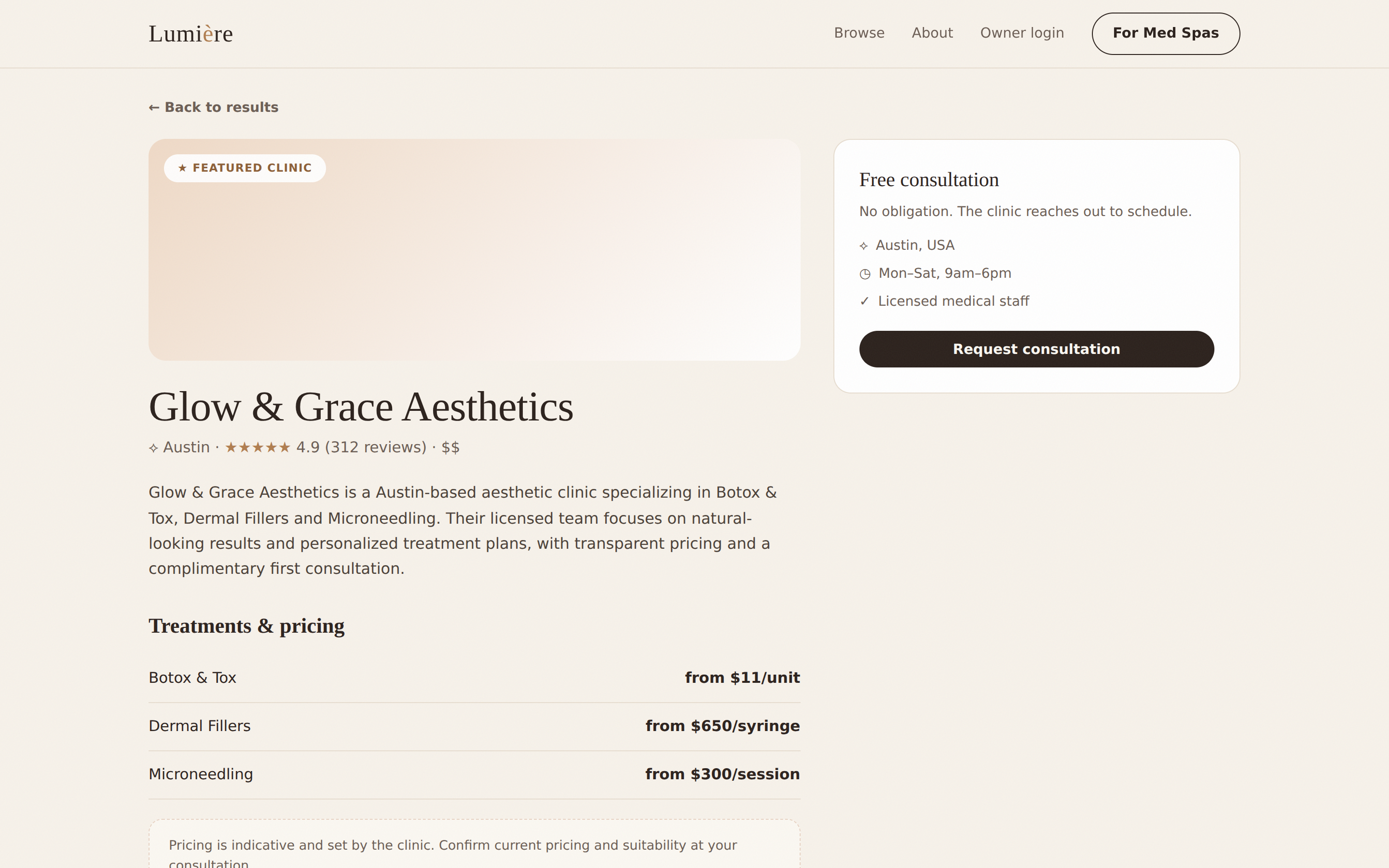The image size is (1389, 868).
Task: Open the Browse nav item
Action: click(858, 33)
